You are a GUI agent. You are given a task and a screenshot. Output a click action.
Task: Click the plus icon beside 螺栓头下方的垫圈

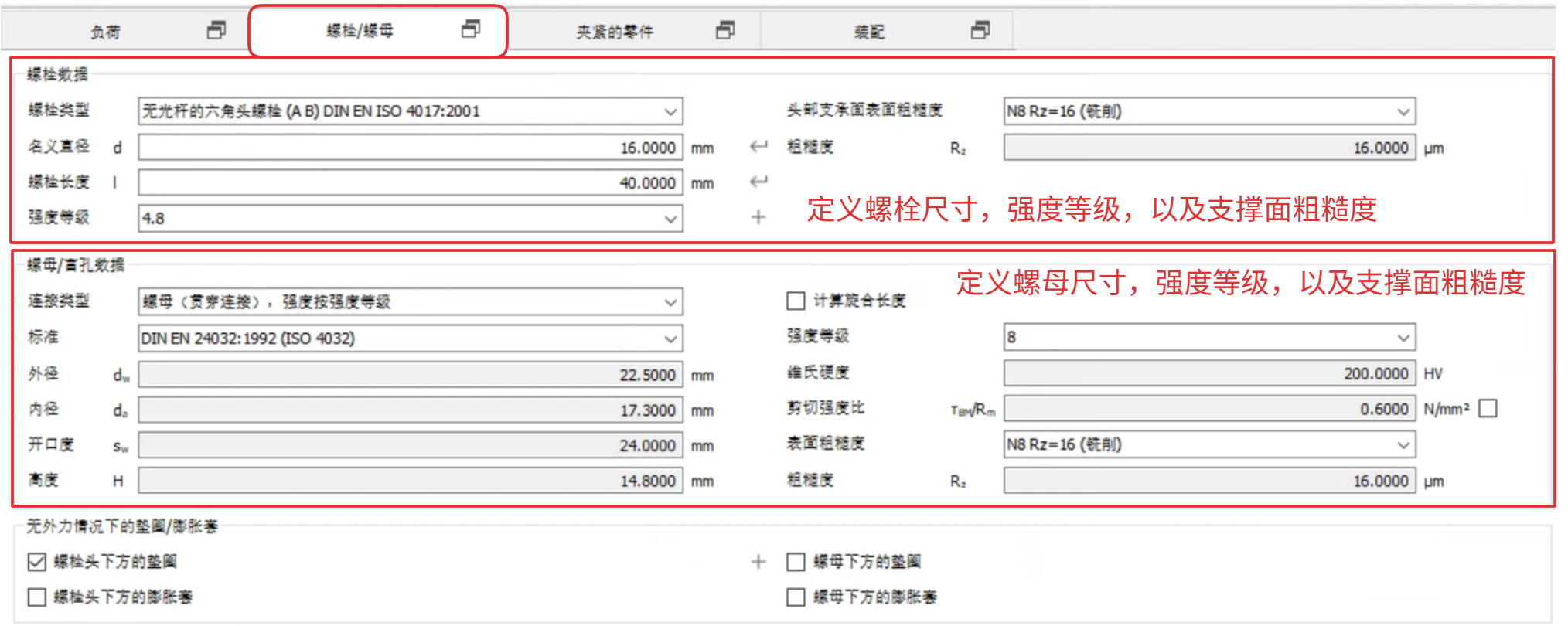pos(758,562)
